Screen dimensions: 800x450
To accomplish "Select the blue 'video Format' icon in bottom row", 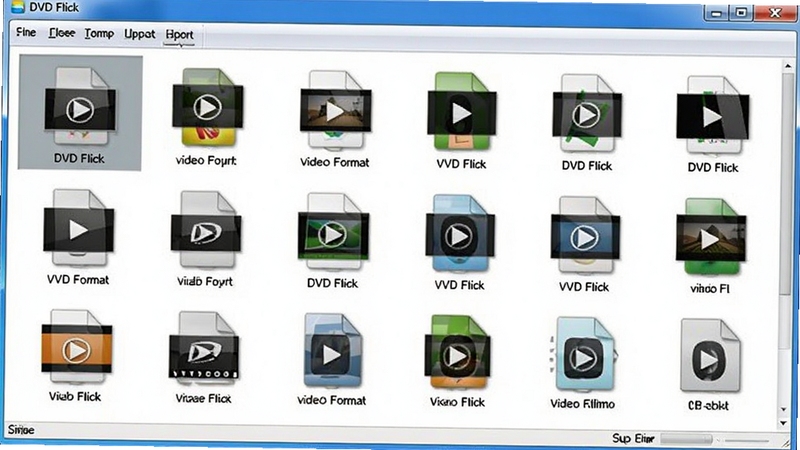I will [x=332, y=351].
